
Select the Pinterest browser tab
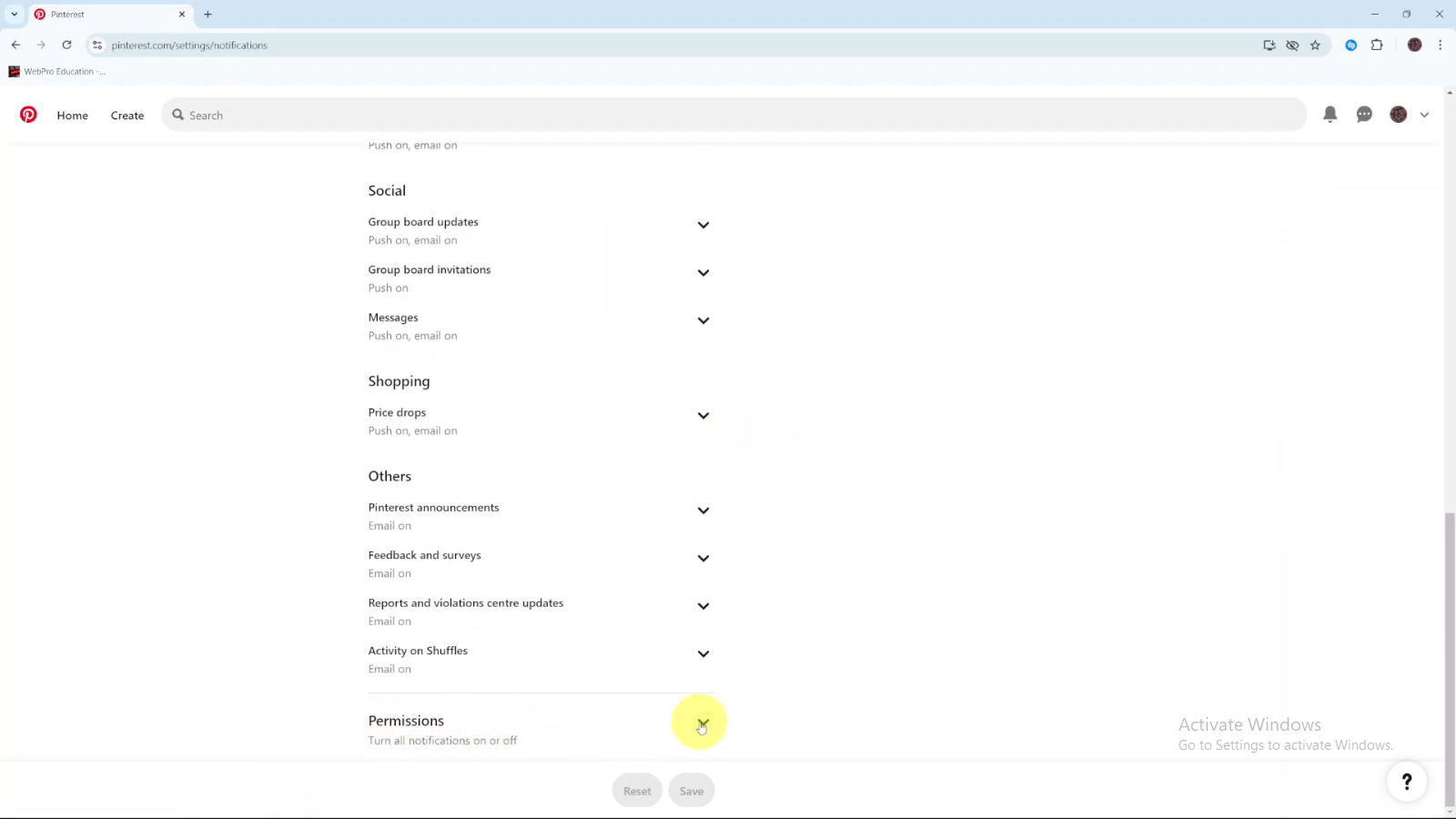[109, 15]
